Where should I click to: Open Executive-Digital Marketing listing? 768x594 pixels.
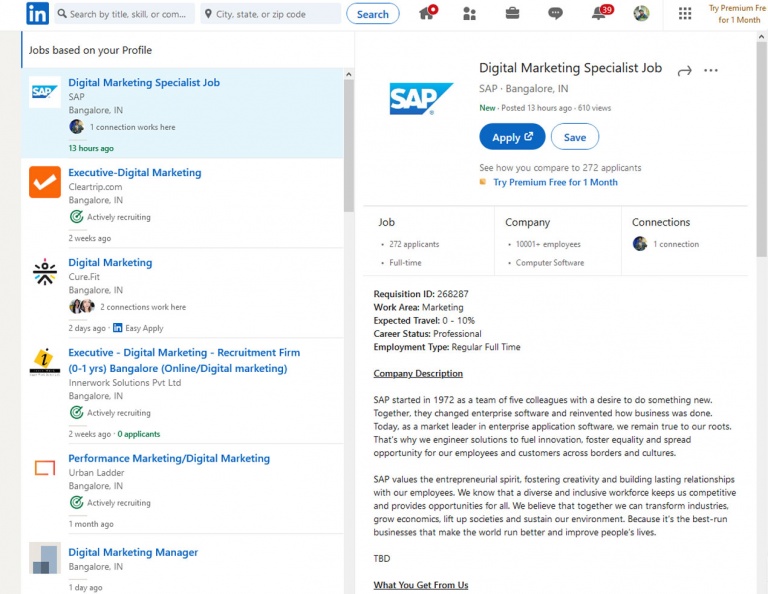[x=135, y=172]
